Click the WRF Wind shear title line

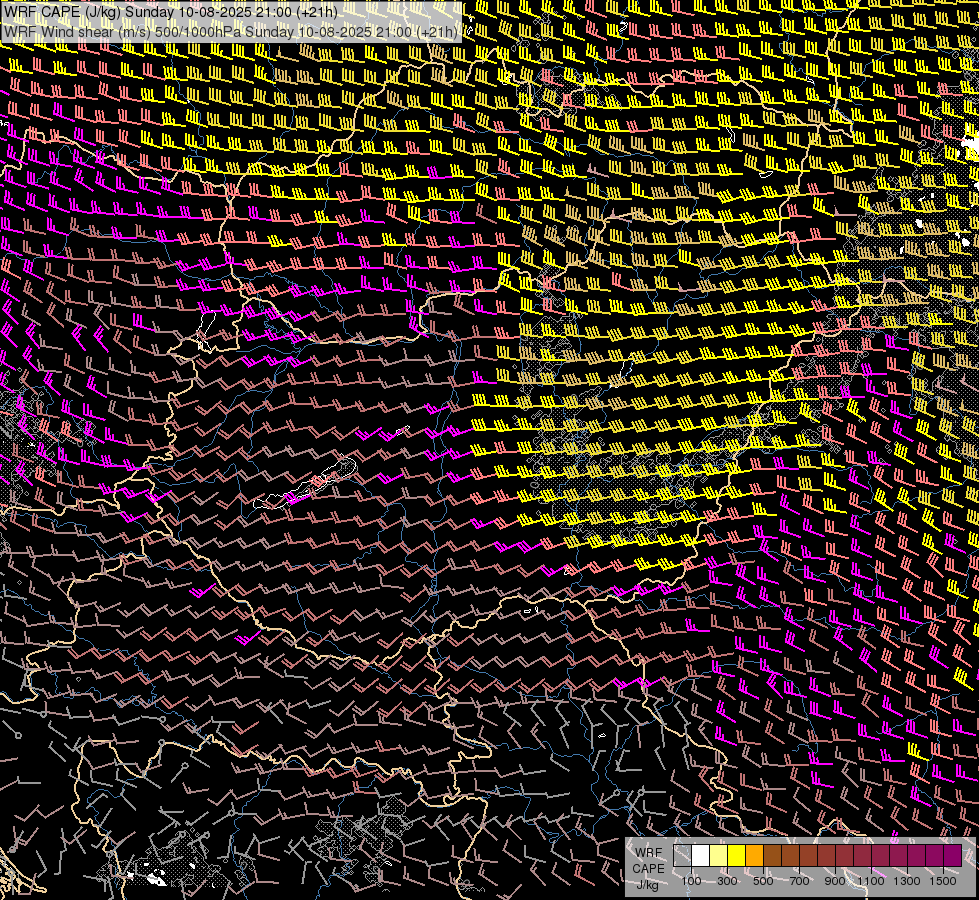coord(230,31)
